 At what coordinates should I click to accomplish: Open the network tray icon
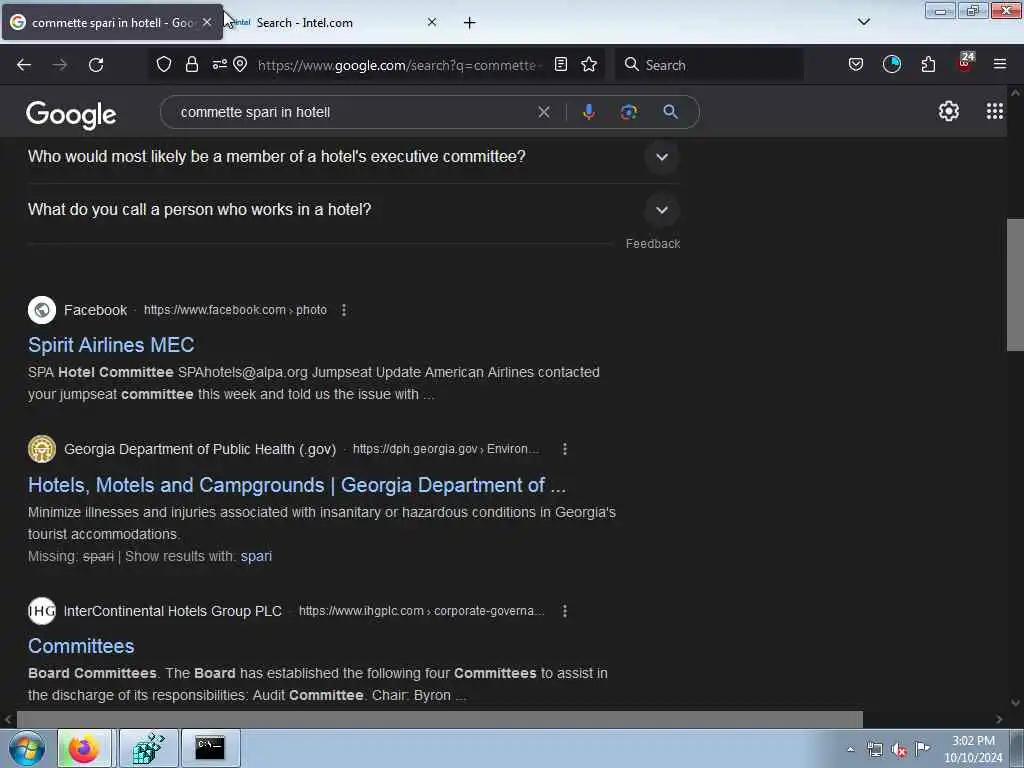(x=875, y=750)
